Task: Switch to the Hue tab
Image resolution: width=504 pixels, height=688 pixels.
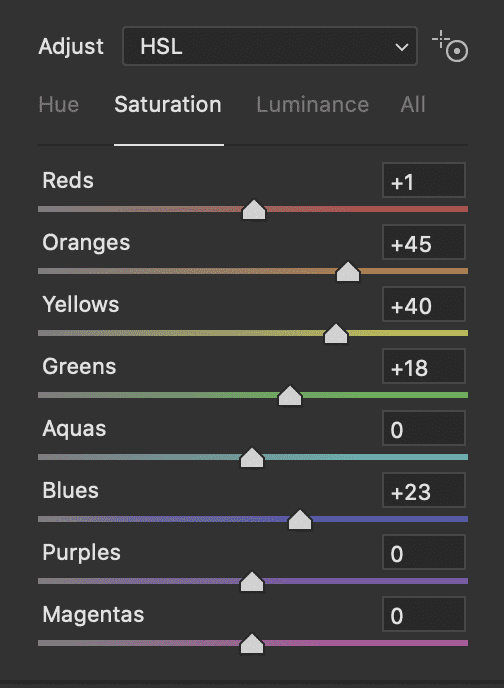Action: (59, 104)
